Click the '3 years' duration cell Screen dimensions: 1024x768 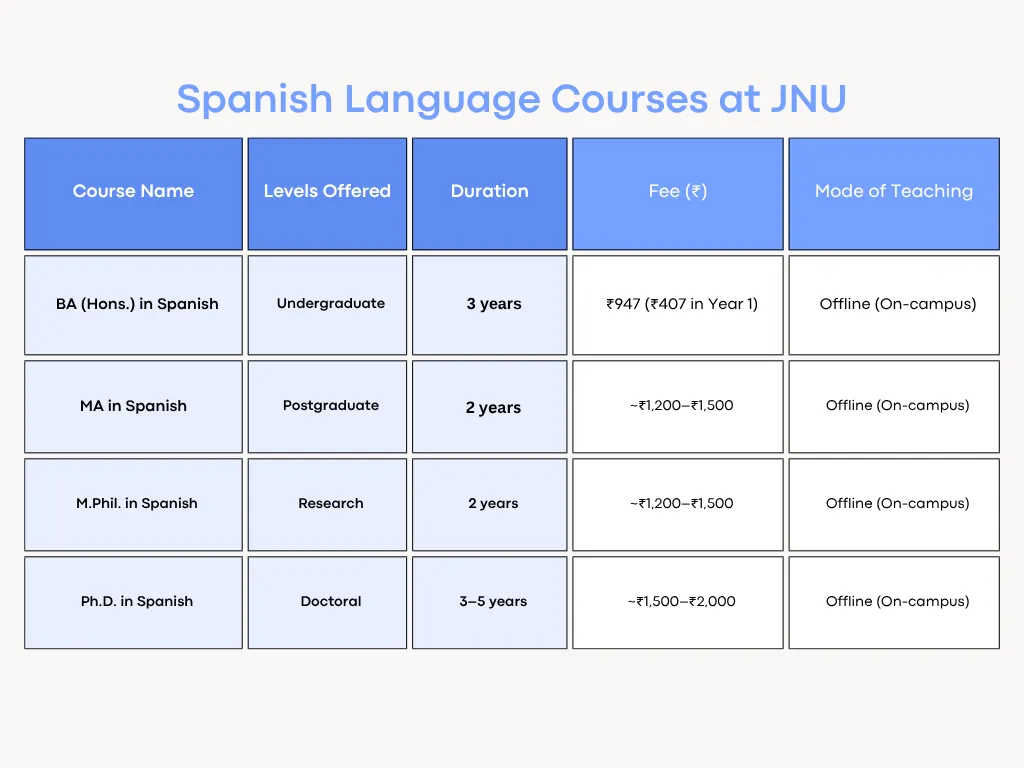[490, 304]
